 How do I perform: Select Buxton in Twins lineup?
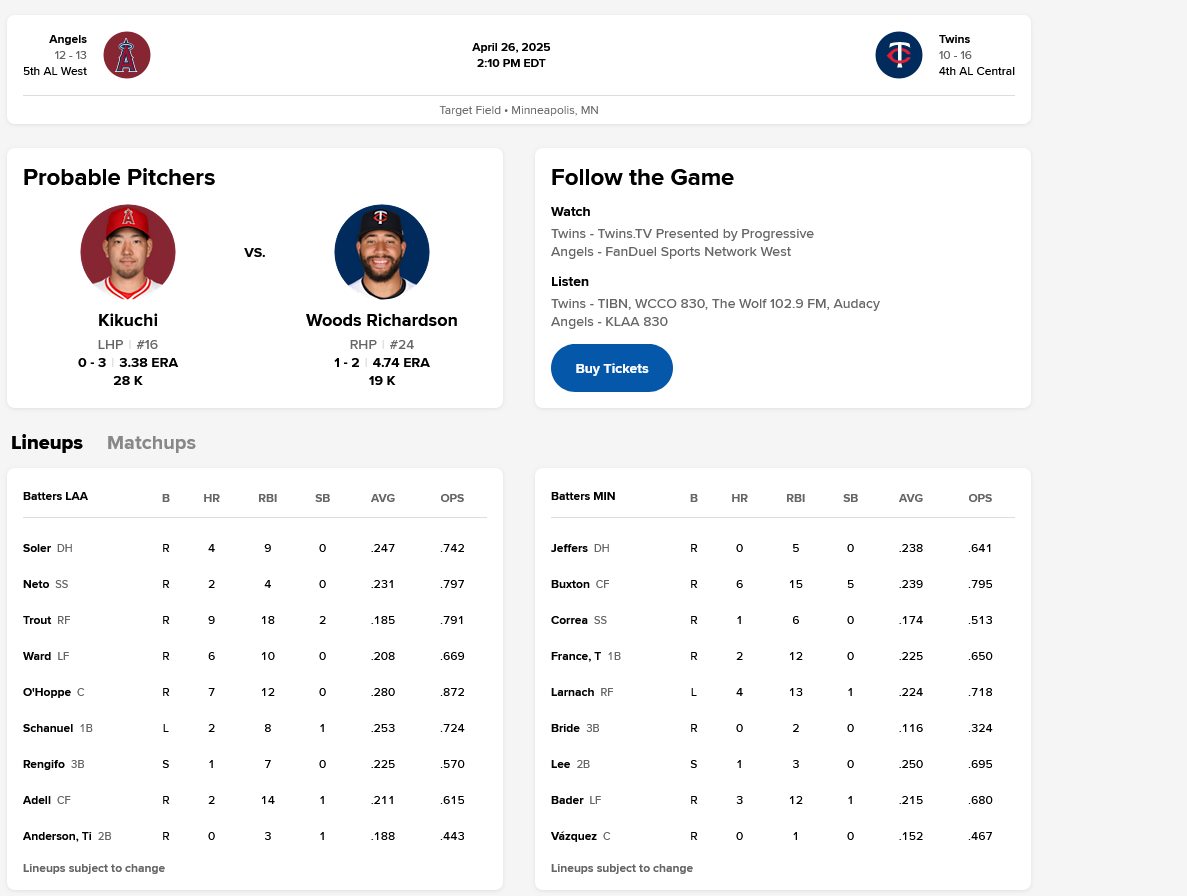pos(570,584)
